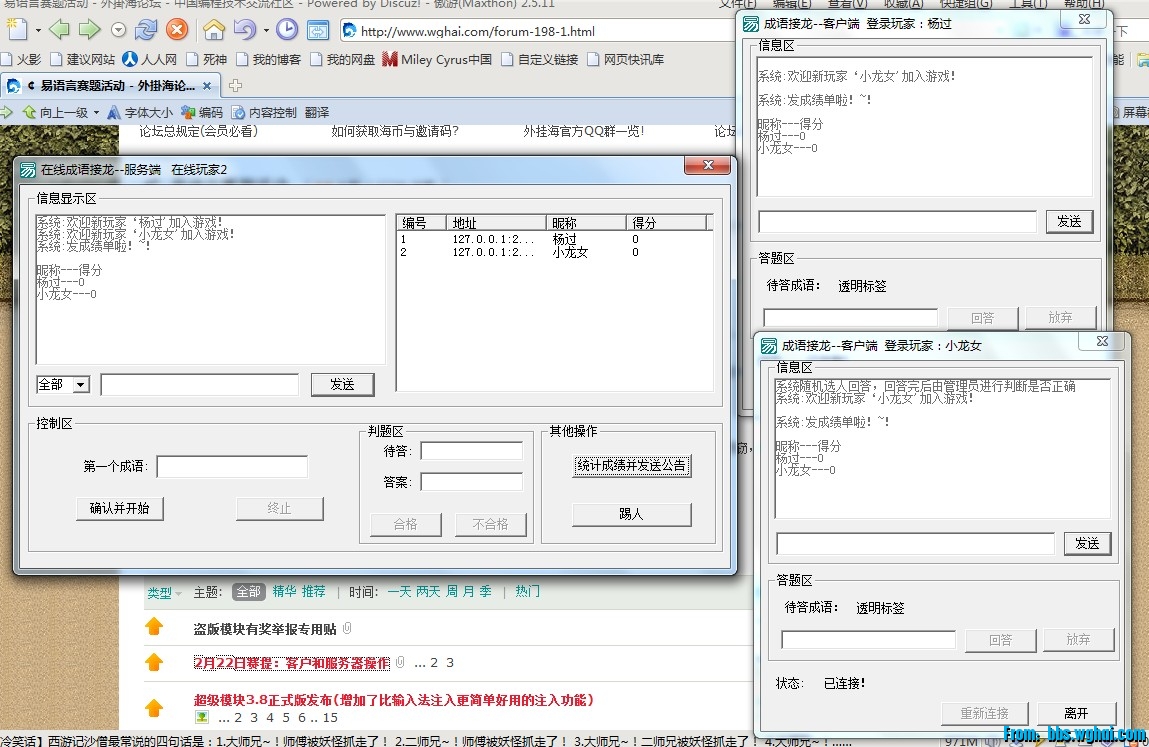Viewport: 1149px width, 747px height.
Task: Click the green forward arrow in browser toolbar
Action: (x=89, y=29)
